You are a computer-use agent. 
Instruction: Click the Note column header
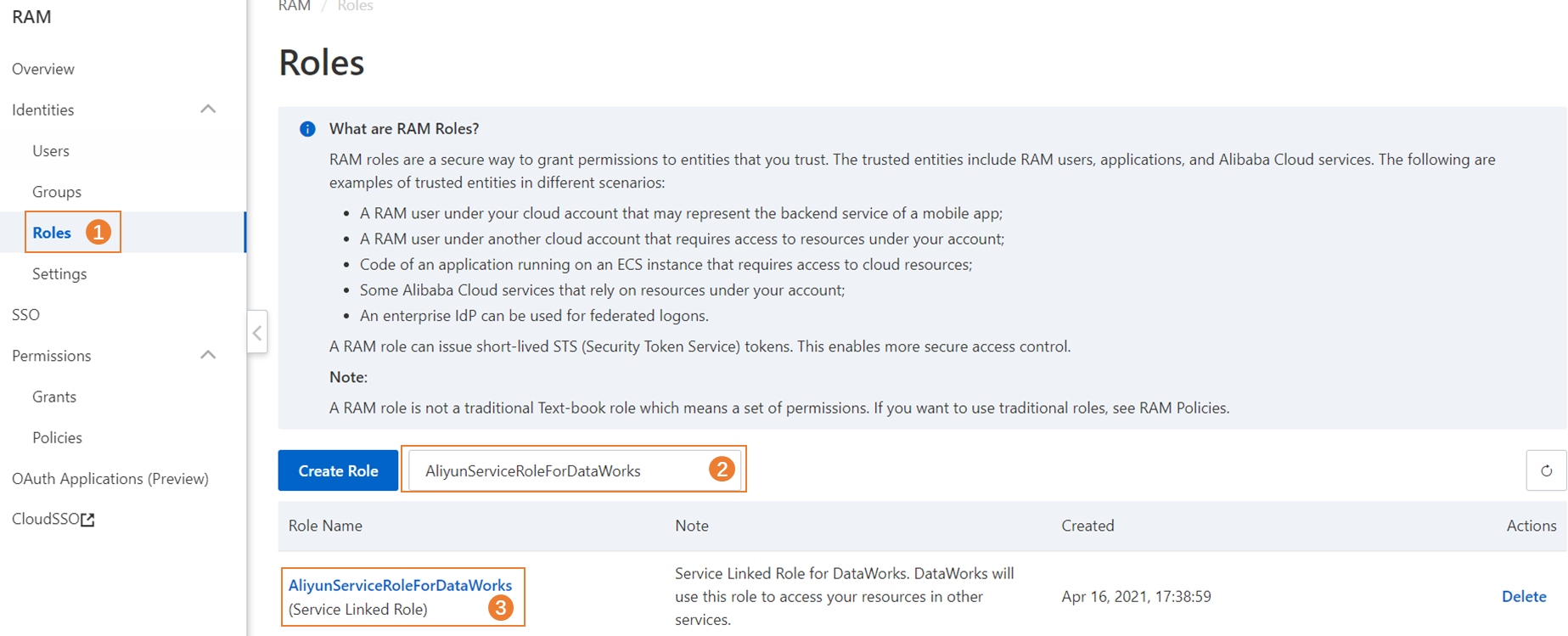(692, 526)
